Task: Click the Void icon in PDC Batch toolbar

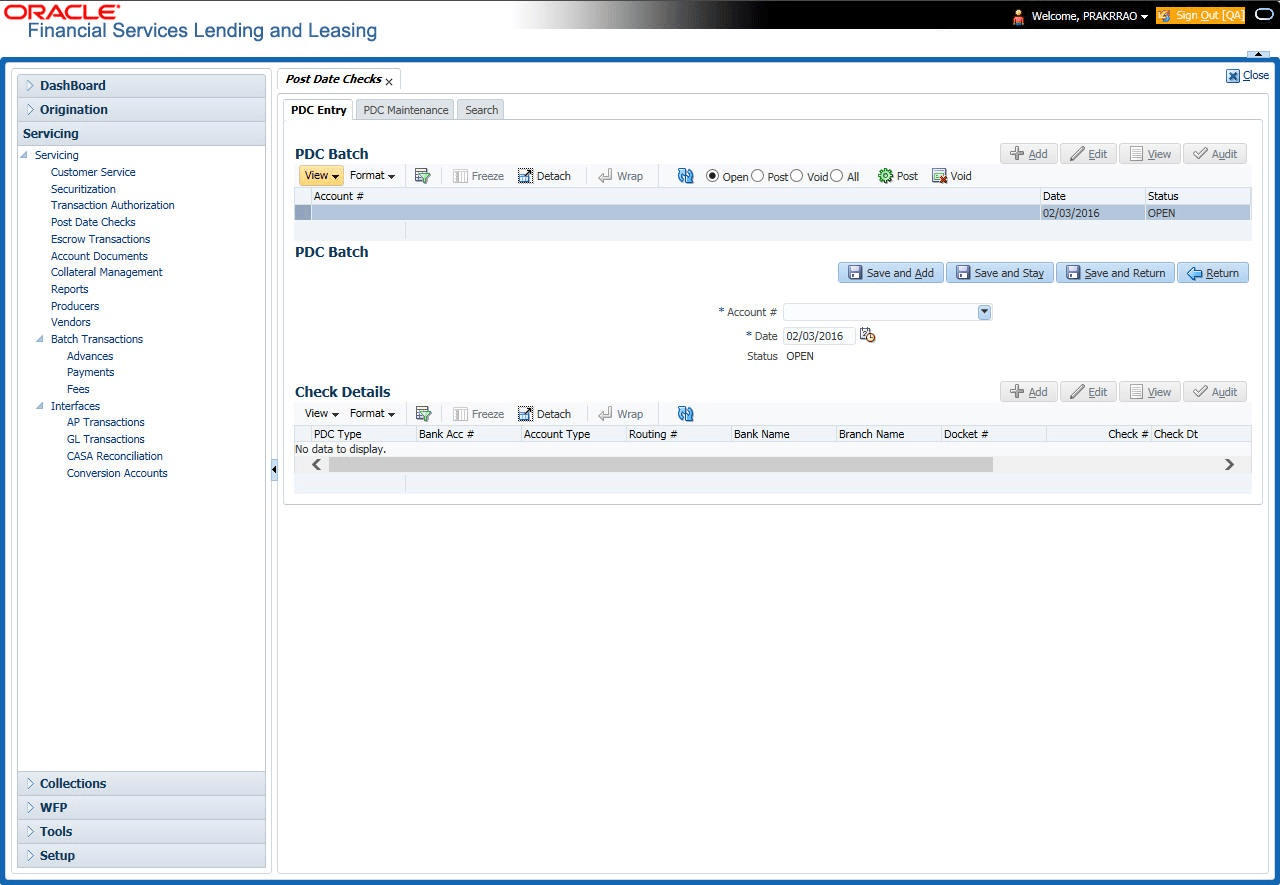Action: 939,176
